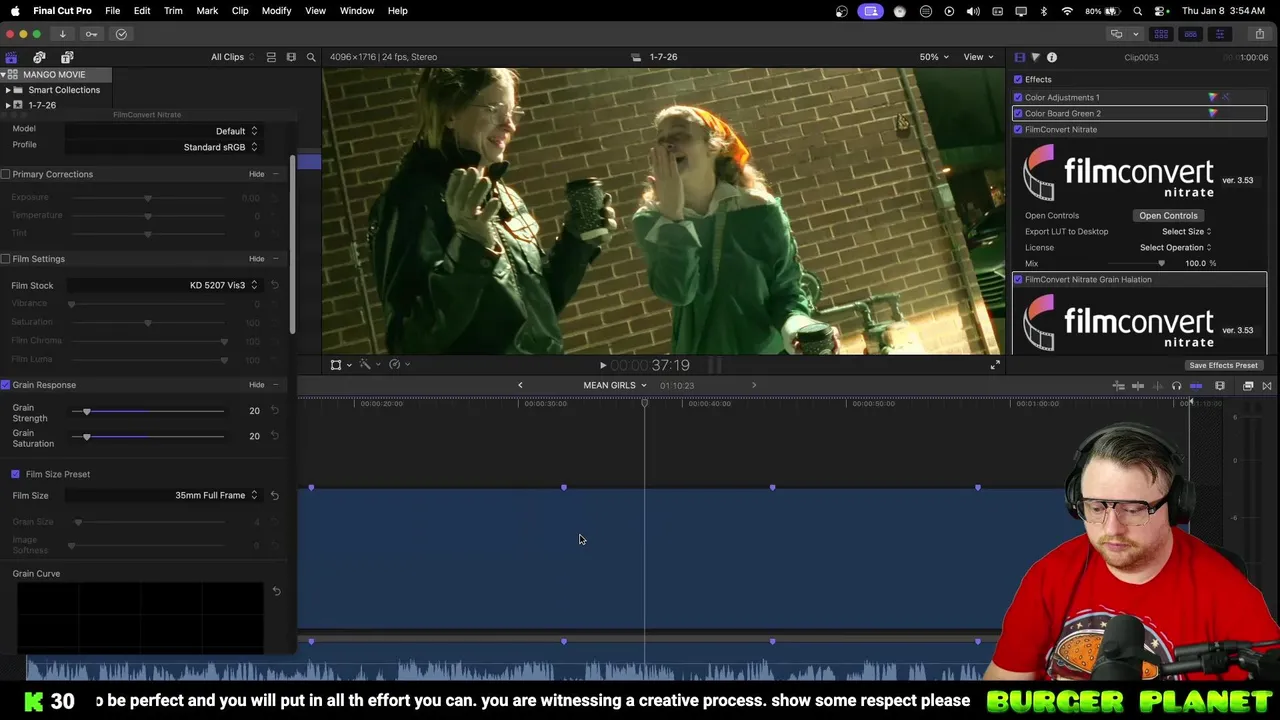
Task: Open the Edit menu
Action: point(142,11)
